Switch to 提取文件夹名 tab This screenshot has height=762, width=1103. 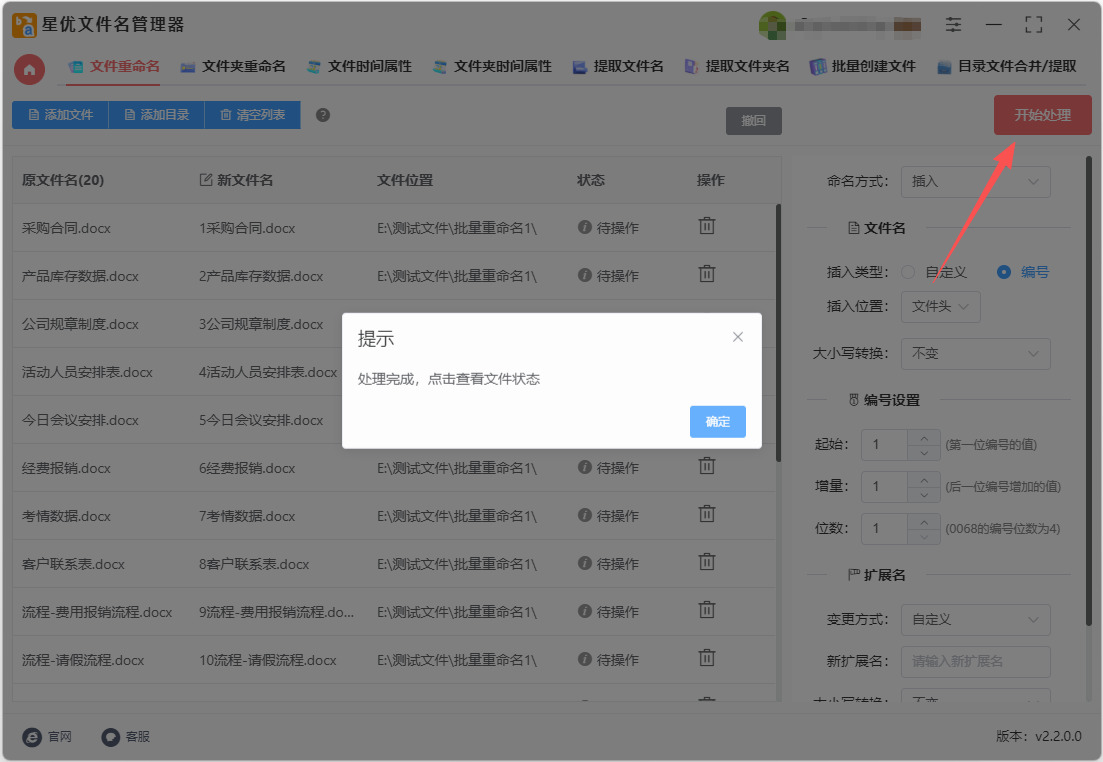point(737,67)
